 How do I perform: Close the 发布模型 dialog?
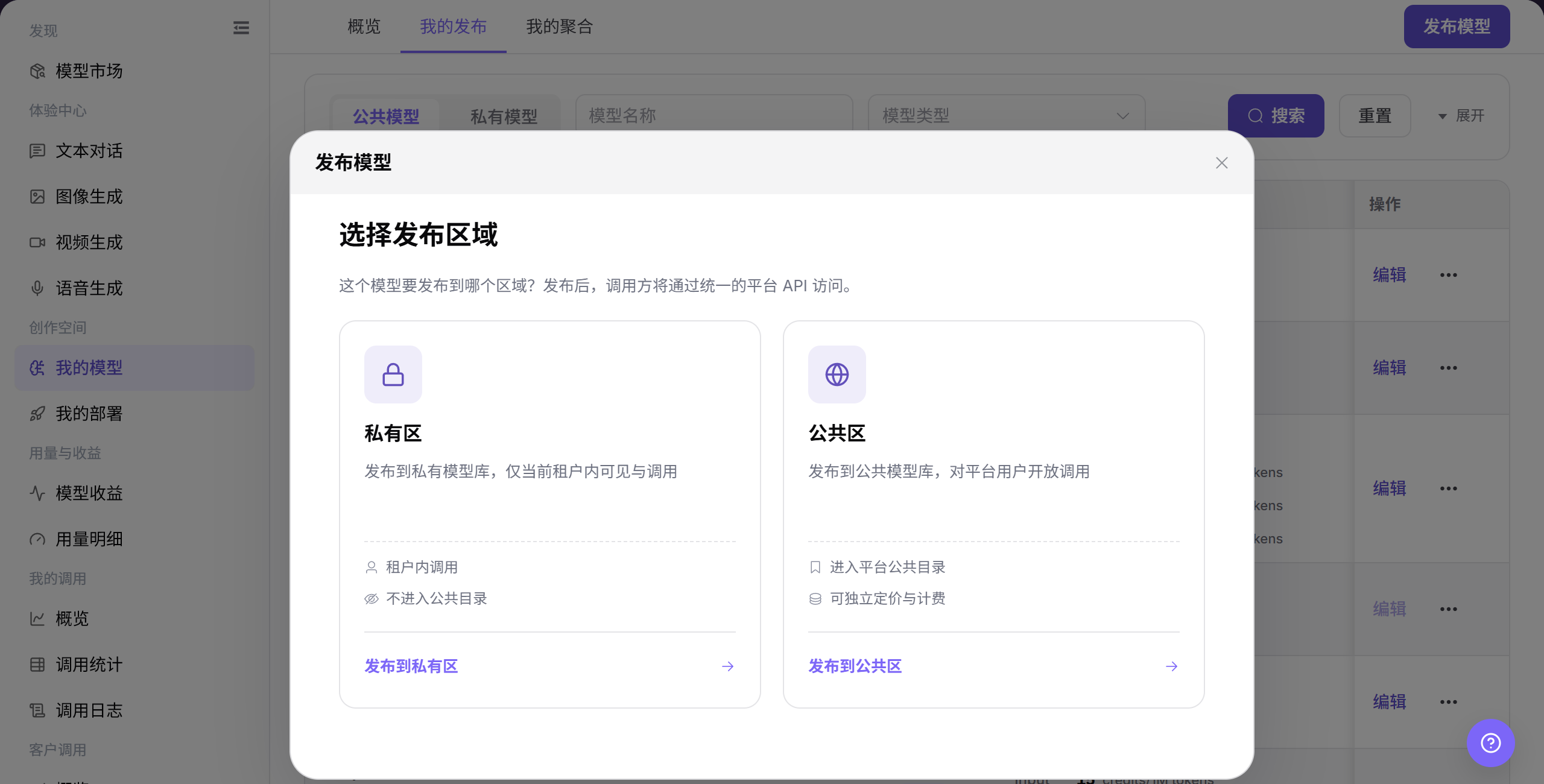click(x=1222, y=163)
